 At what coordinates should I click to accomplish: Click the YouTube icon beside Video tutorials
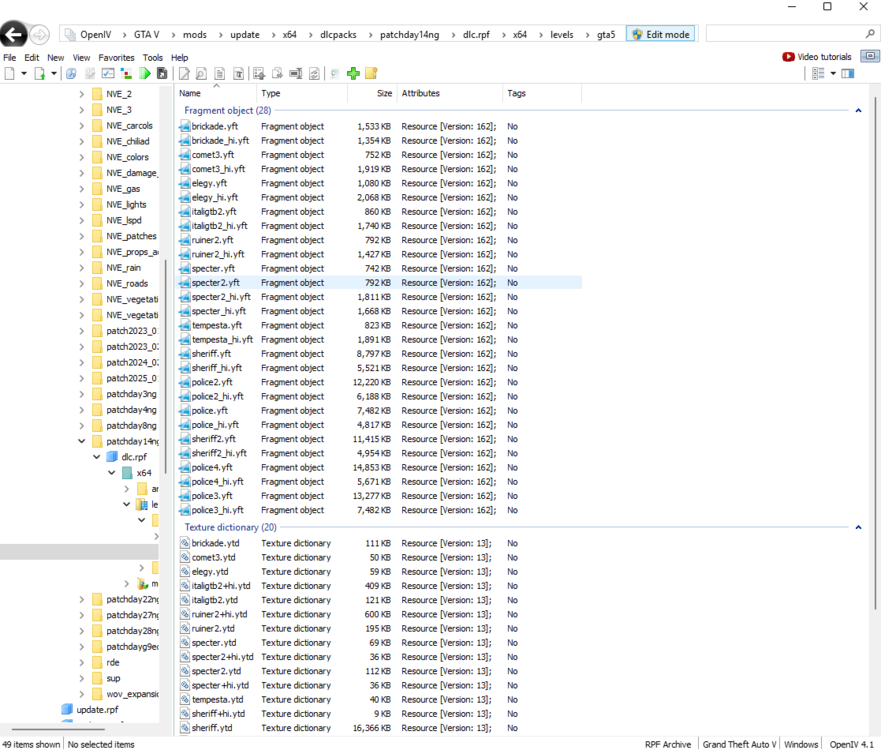(x=788, y=58)
